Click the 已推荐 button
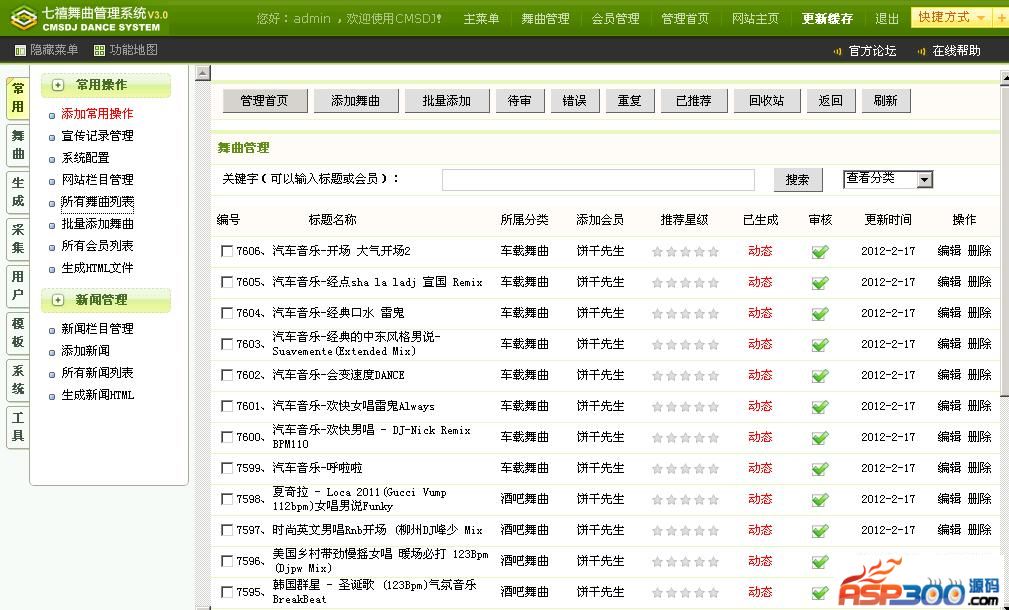 (694, 101)
